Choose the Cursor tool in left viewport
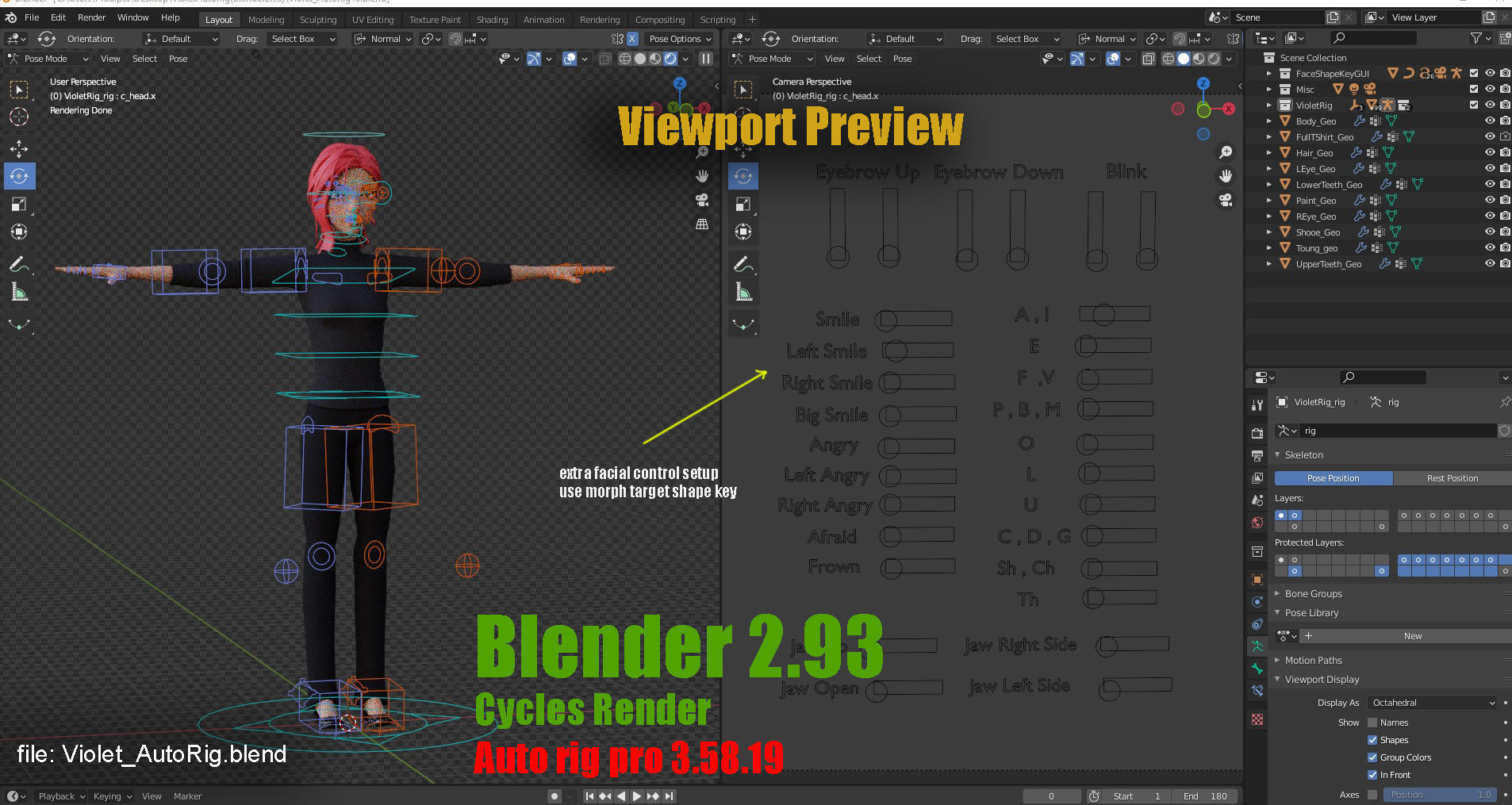 19,117
